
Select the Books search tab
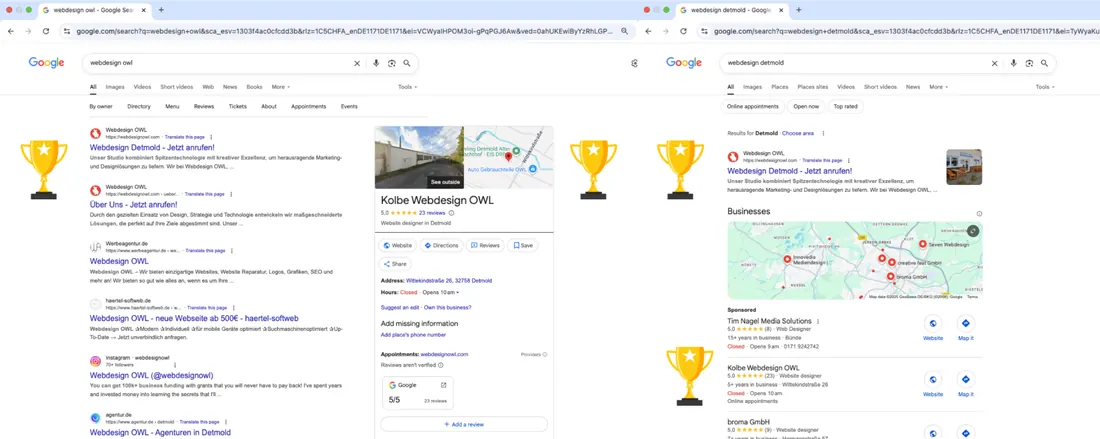click(254, 87)
